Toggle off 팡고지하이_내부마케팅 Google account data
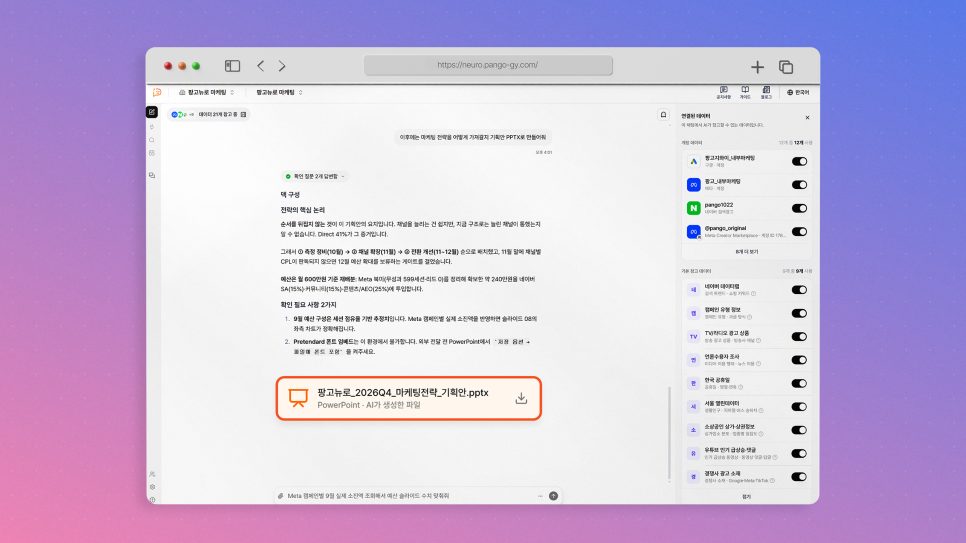 click(x=799, y=161)
